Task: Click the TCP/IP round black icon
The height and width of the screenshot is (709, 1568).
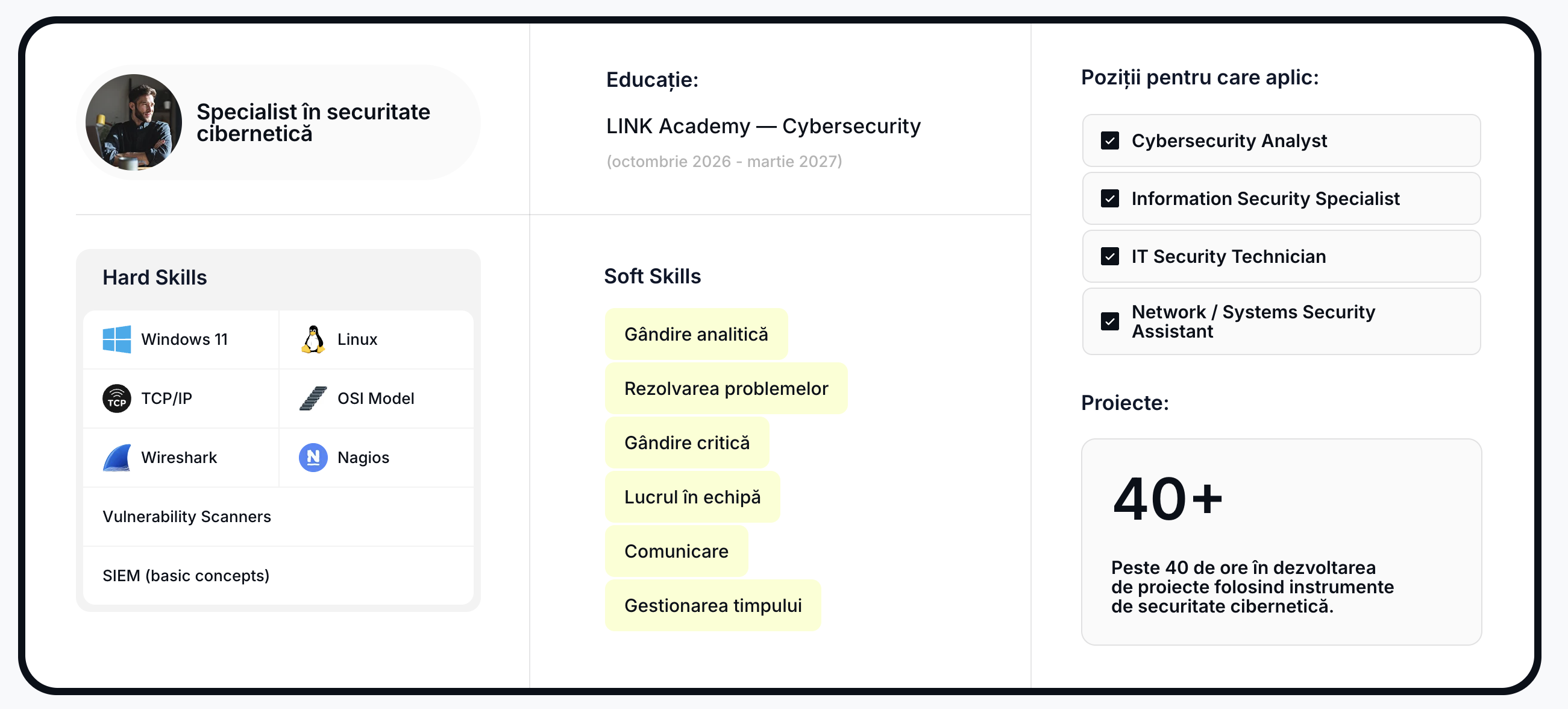Action: [x=116, y=399]
